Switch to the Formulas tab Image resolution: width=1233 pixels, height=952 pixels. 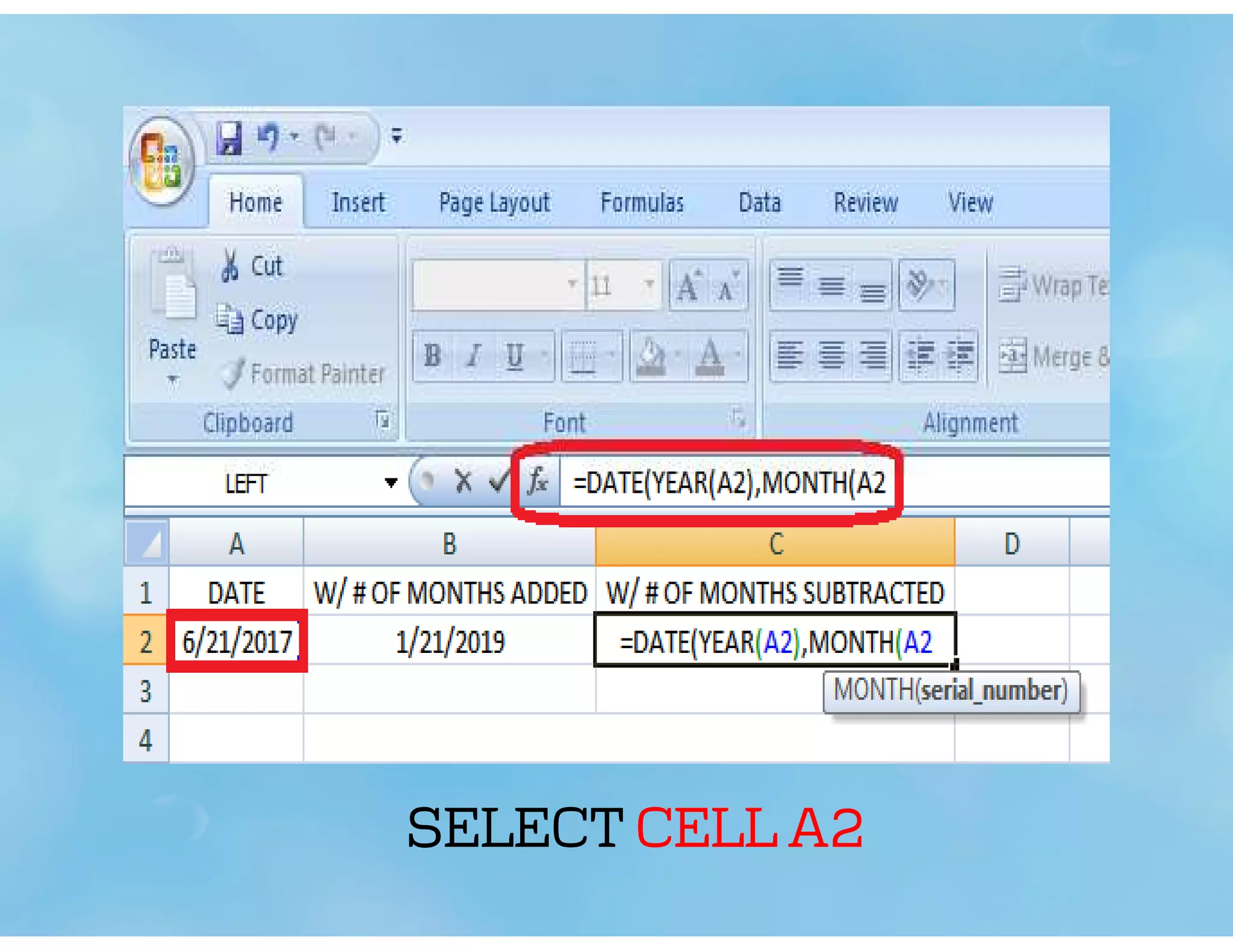(642, 203)
